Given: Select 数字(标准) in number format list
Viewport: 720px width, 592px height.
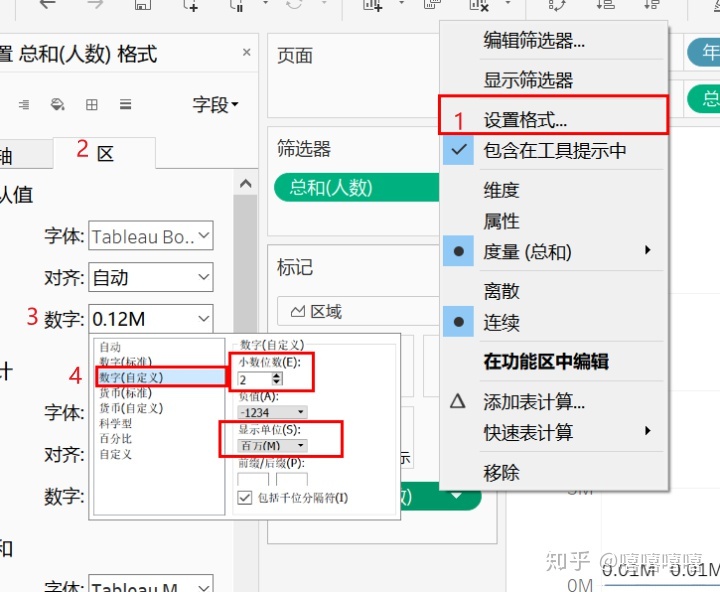Looking at the screenshot, I should pyautogui.click(x=125, y=362).
